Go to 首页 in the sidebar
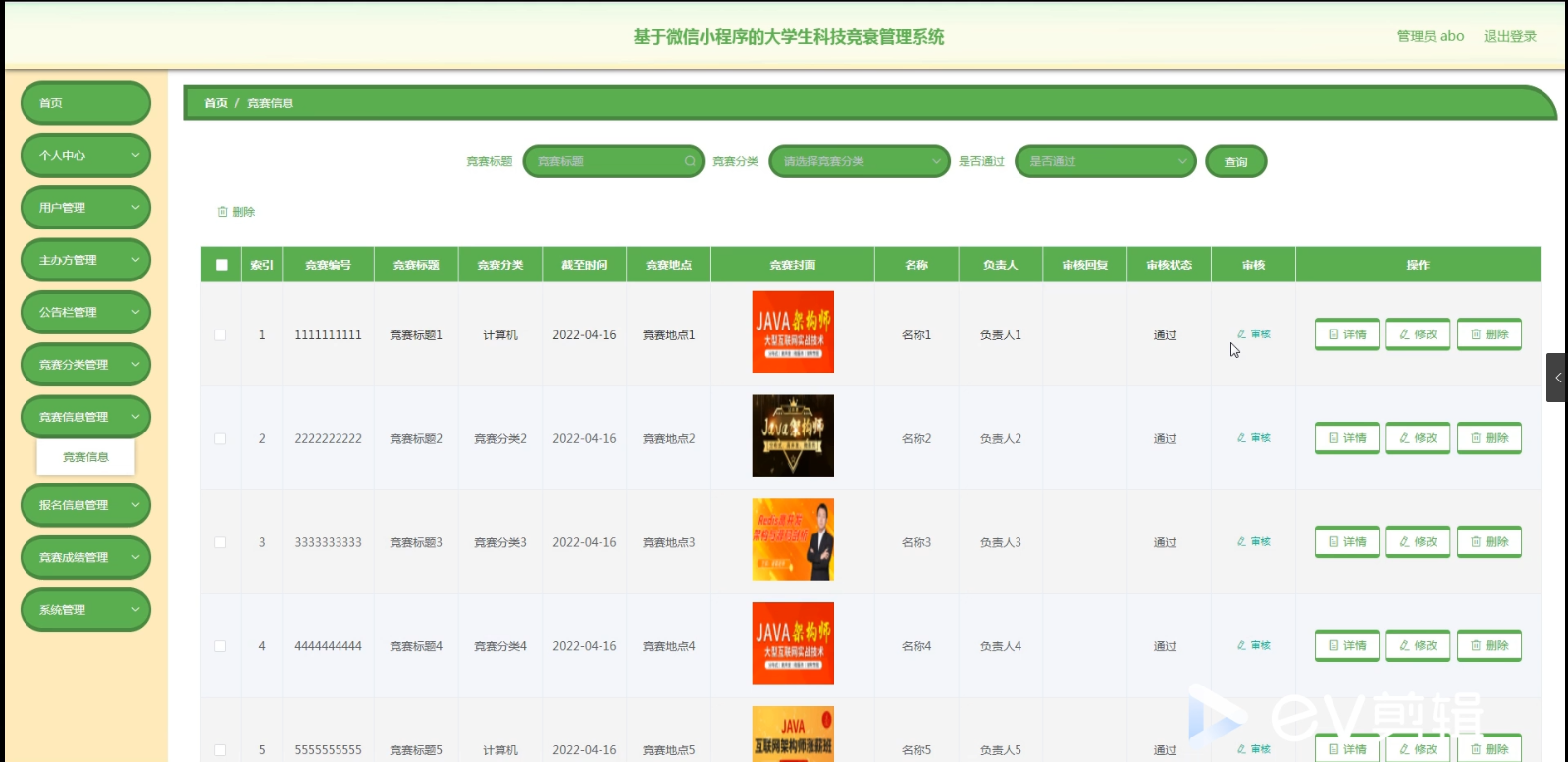Screen dimensions: 1568x762 [85, 103]
